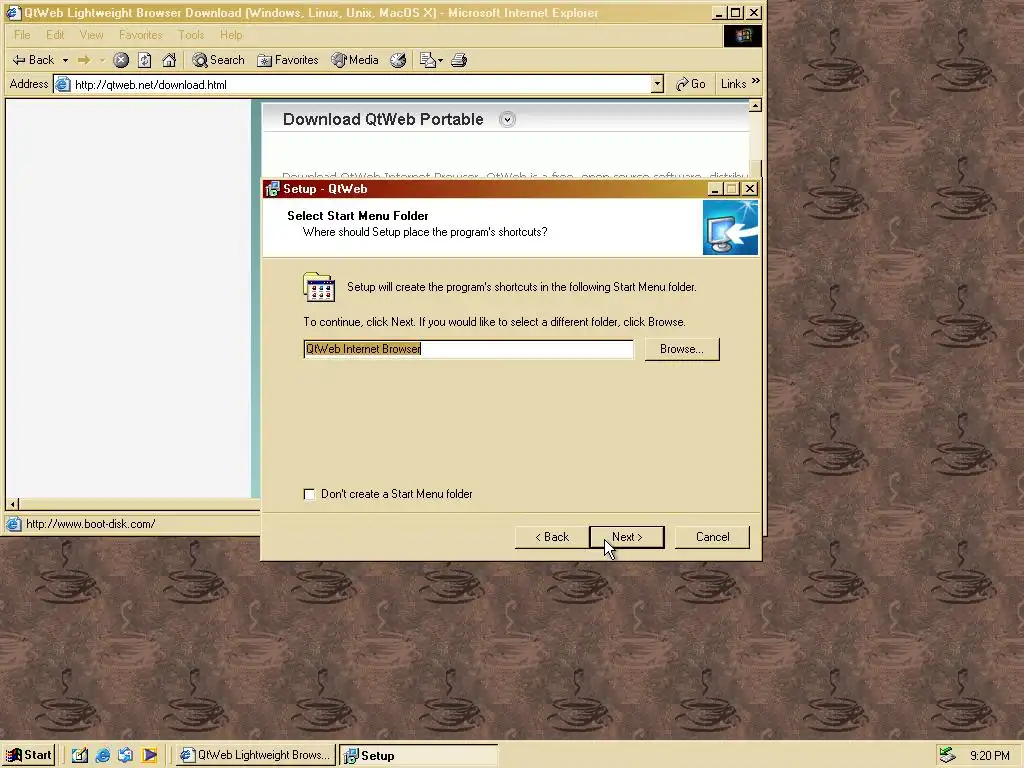This screenshot has width=1024, height=768.
Task: Click the system tray network icon
Action: coord(947,755)
